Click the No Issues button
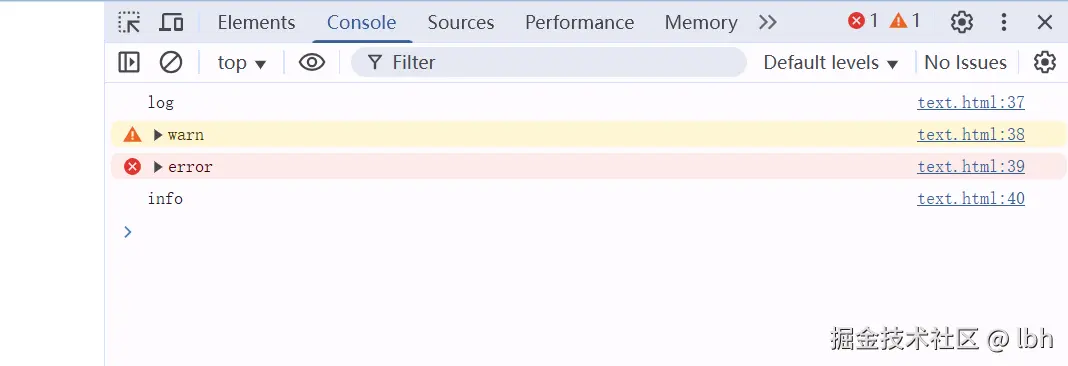1068x366 pixels. click(965, 63)
